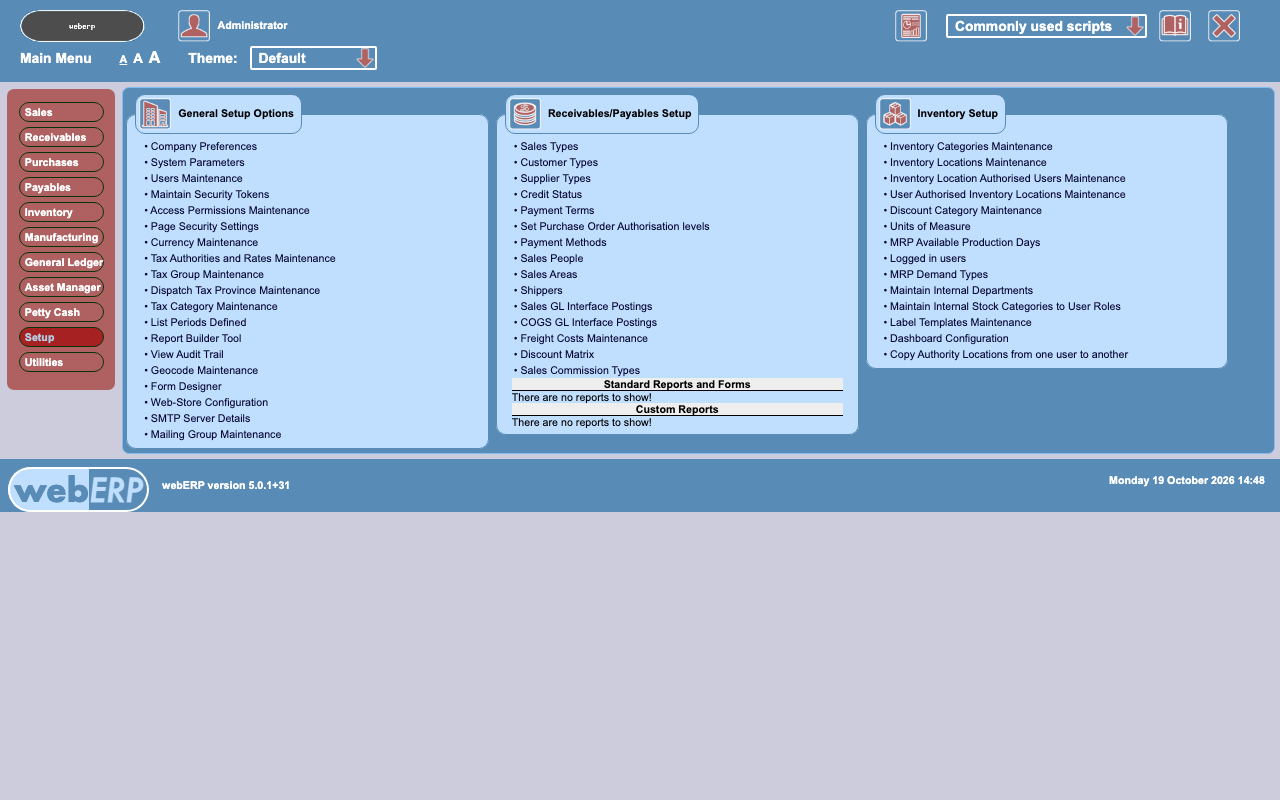Viewport: 1280px width, 800px height.
Task: Open the manual book icon
Action: [1175, 26]
